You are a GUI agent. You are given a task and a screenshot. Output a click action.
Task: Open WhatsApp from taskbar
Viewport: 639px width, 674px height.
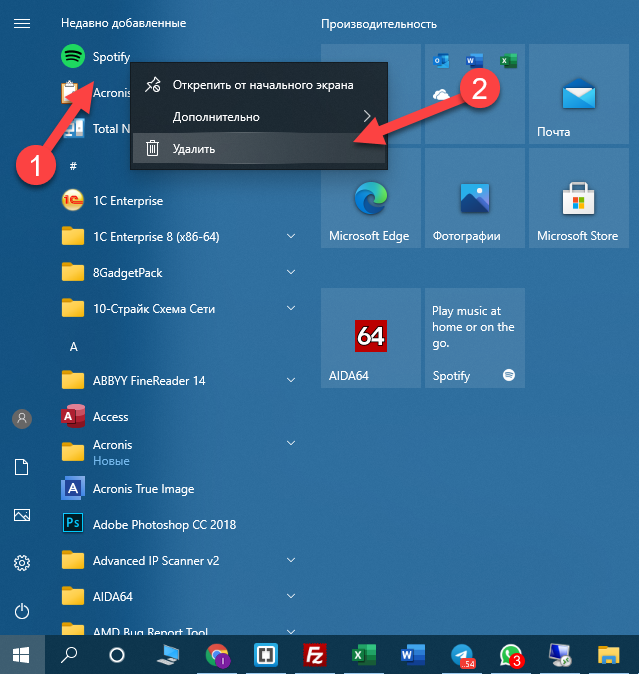click(511, 656)
